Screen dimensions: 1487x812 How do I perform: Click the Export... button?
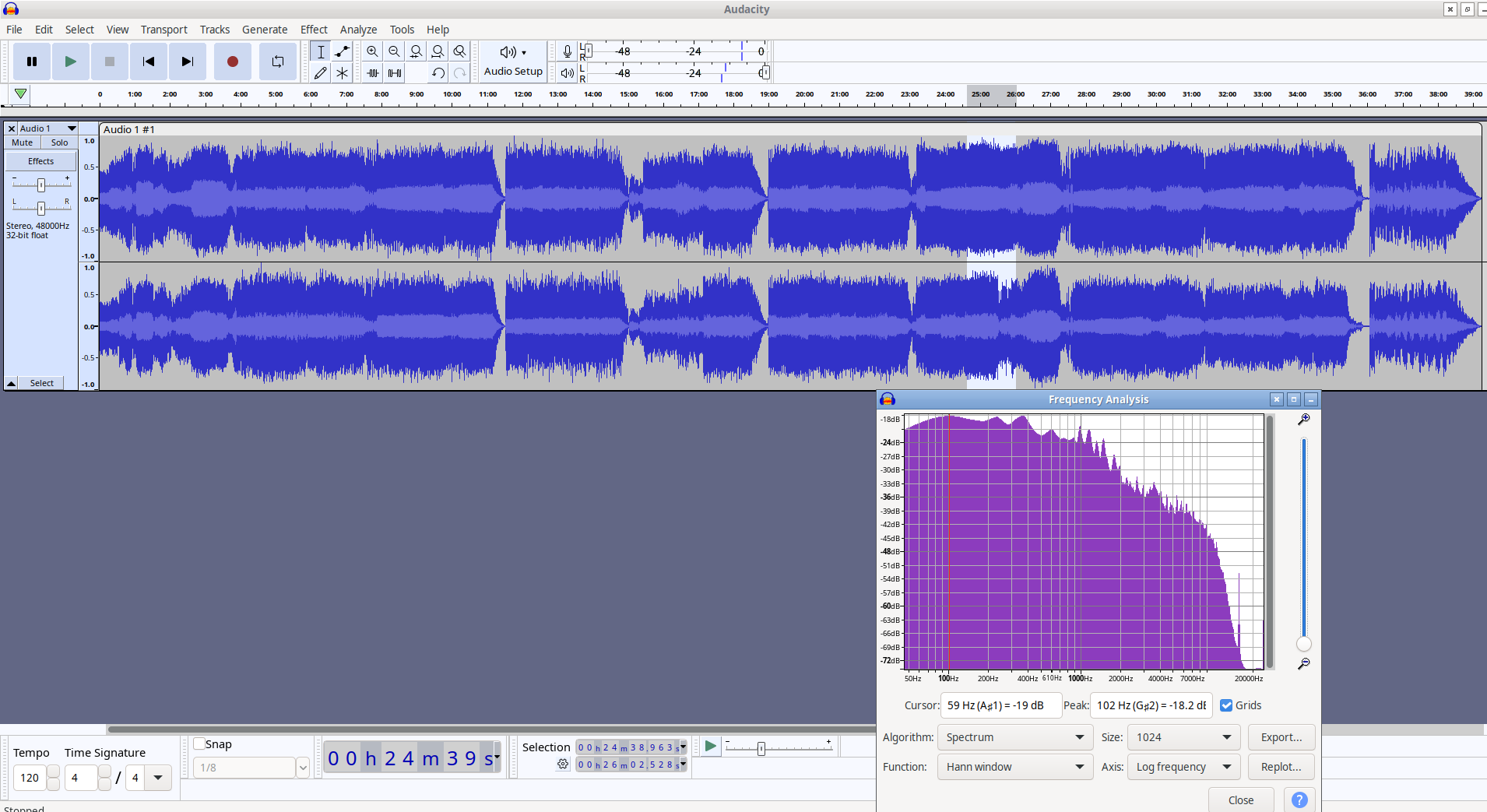(x=1281, y=737)
